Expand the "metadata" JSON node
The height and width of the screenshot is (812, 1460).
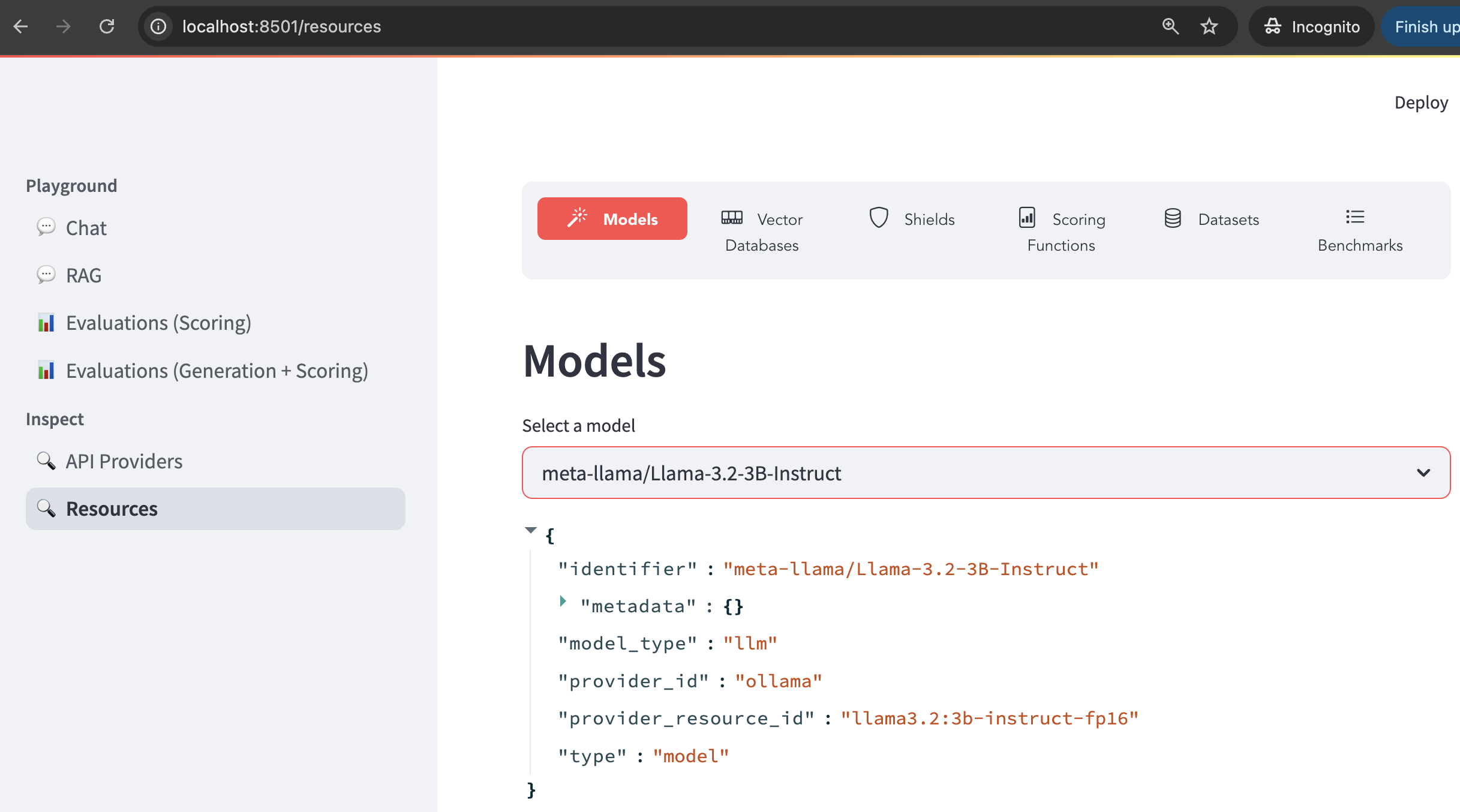point(563,602)
